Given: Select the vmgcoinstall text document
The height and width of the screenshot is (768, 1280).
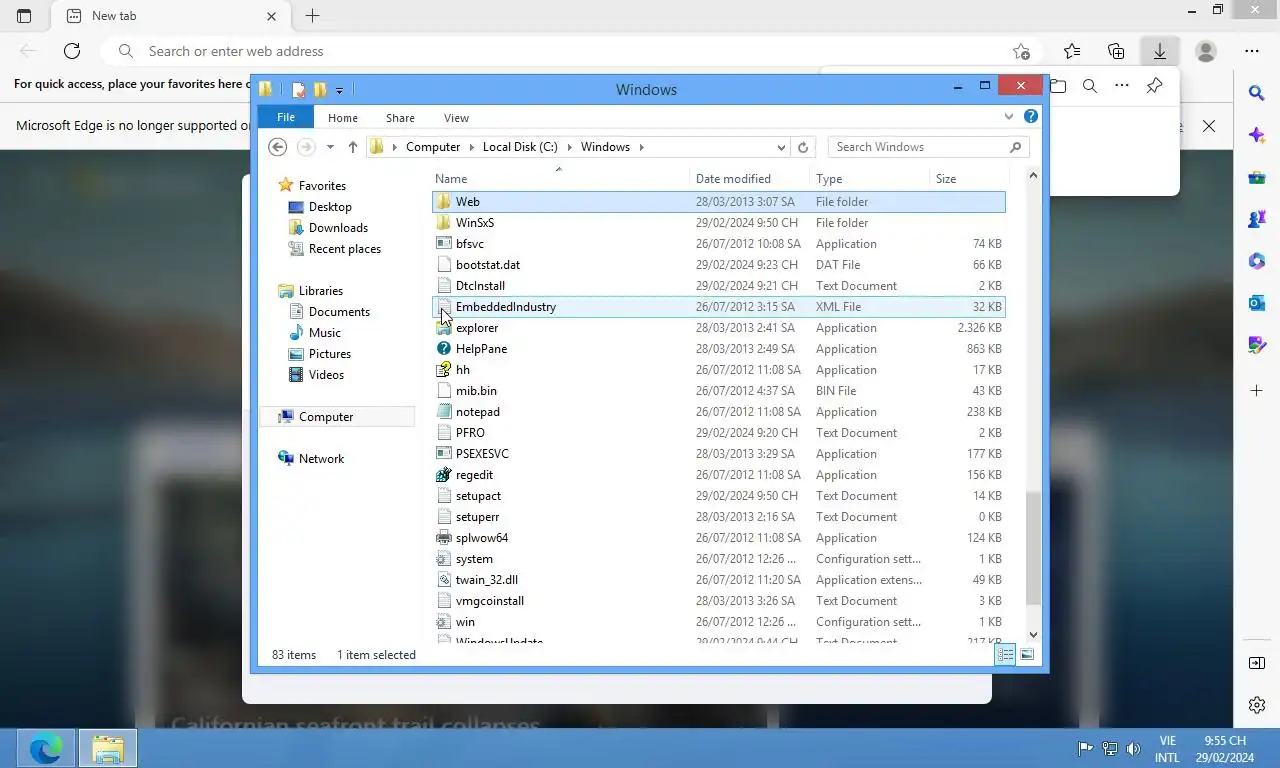Looking at the screenshot, I should [x=490, y=601].
